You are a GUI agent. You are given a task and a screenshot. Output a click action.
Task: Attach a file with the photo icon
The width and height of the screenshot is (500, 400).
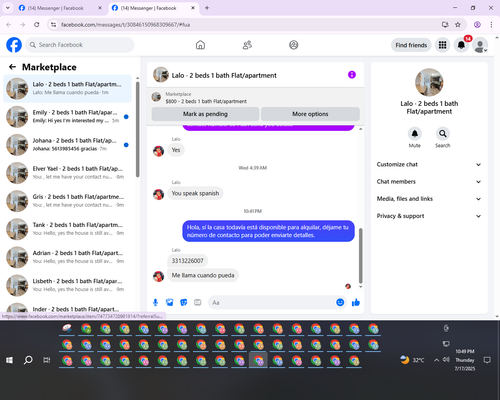coord(170,302)
